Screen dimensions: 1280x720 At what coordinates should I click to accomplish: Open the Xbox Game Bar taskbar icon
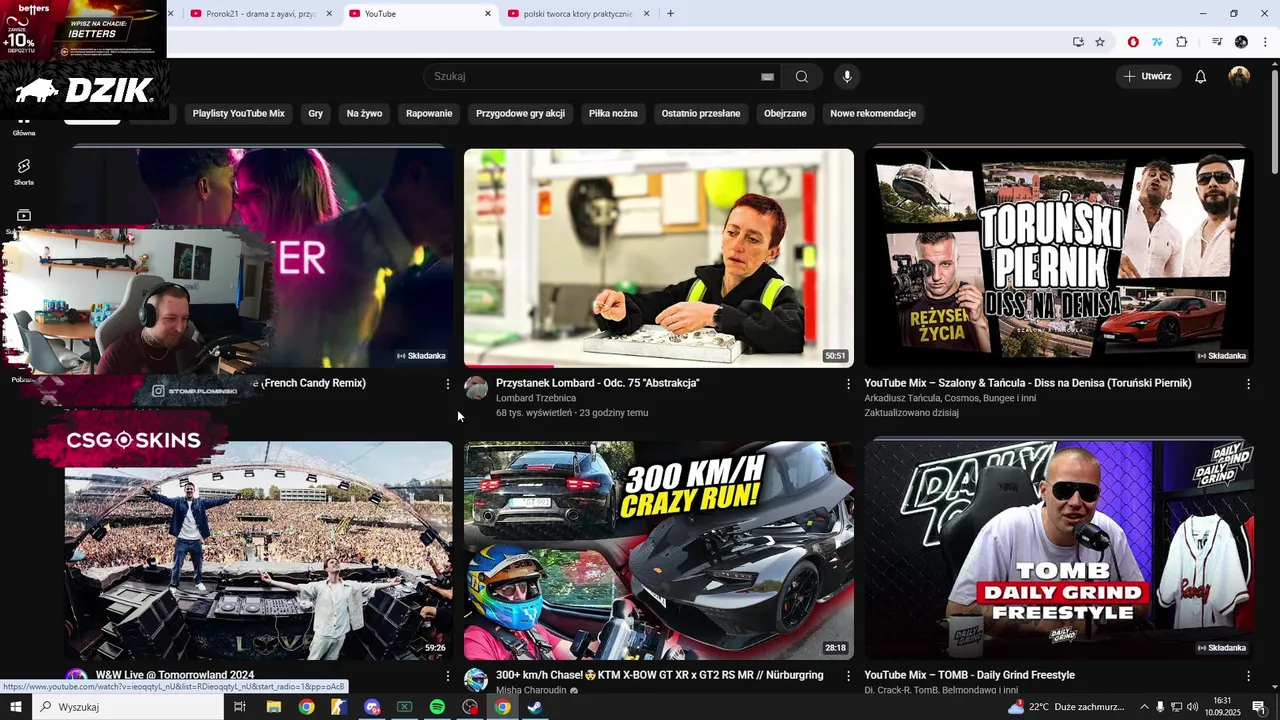tap(404, 707)
